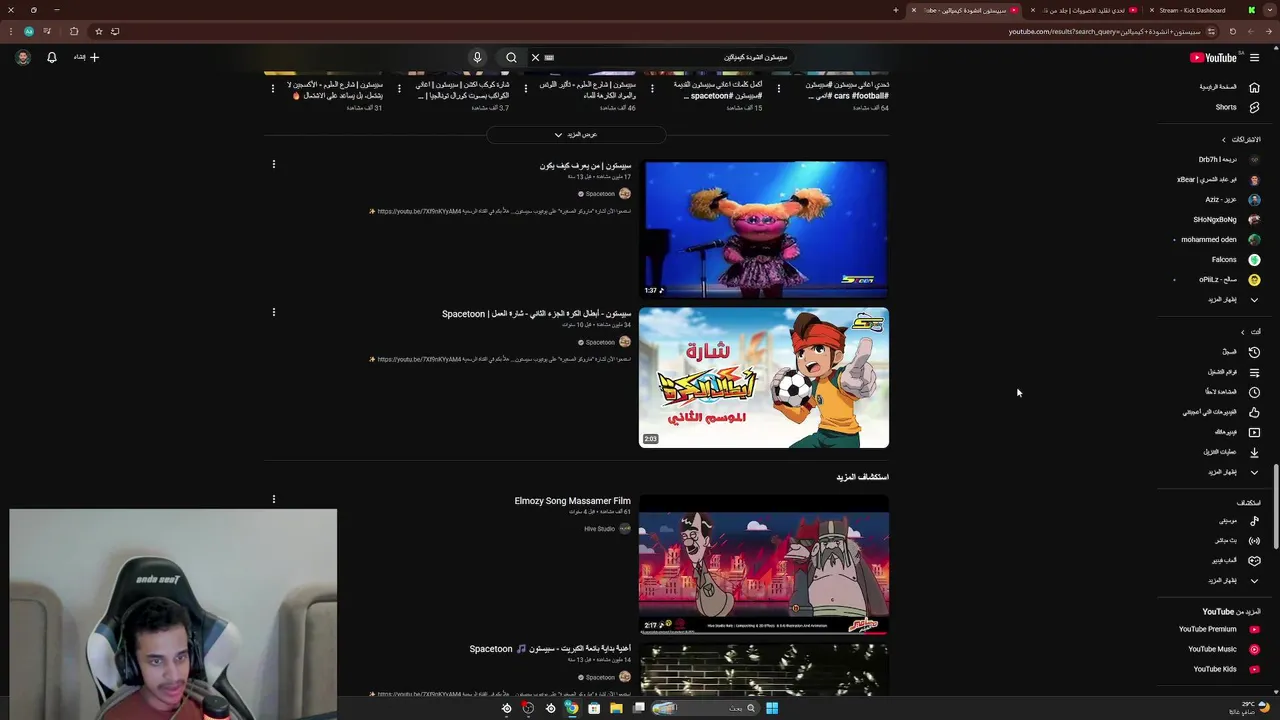The image size is (1280, 720).
Task: Open the on-screen keyboard icon in search
Action: click(x=549, y=58)
